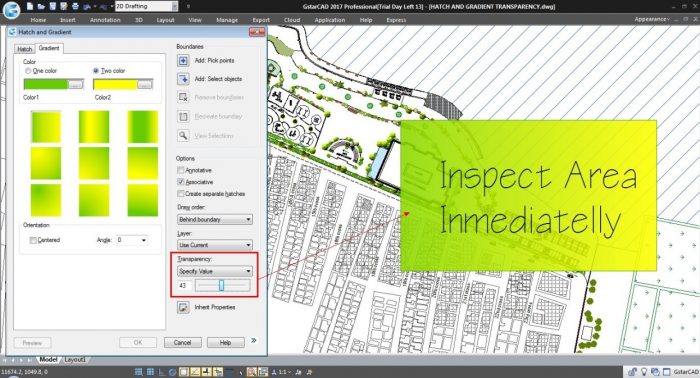The width and height of the screenshot is (700, 378).
Task: Click the Help button in dialog
Action: [x=225, y=343]
